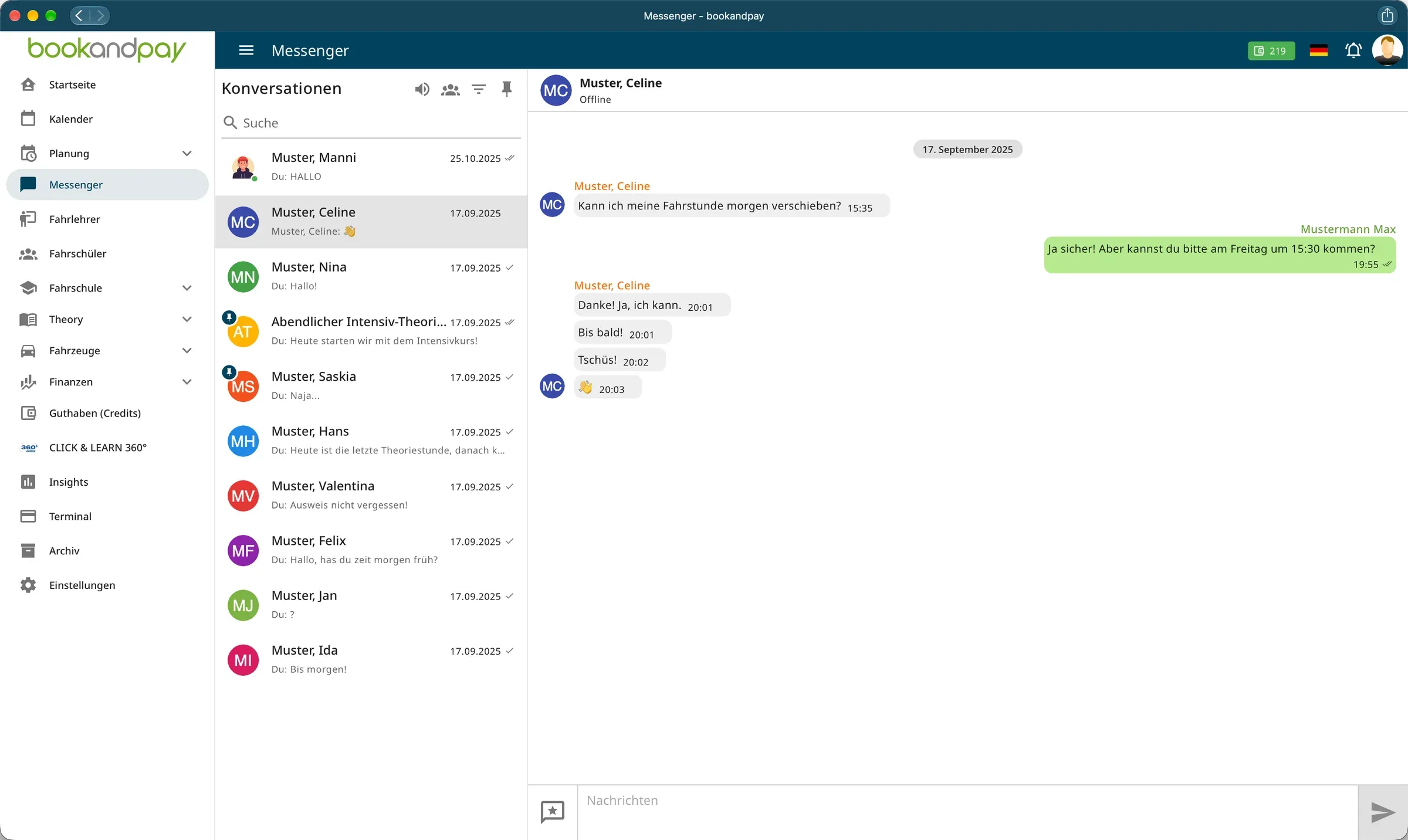
Task: Toggle pinned conversations with the pin icon
Action: pyautogui.click(x=507, y=89)
